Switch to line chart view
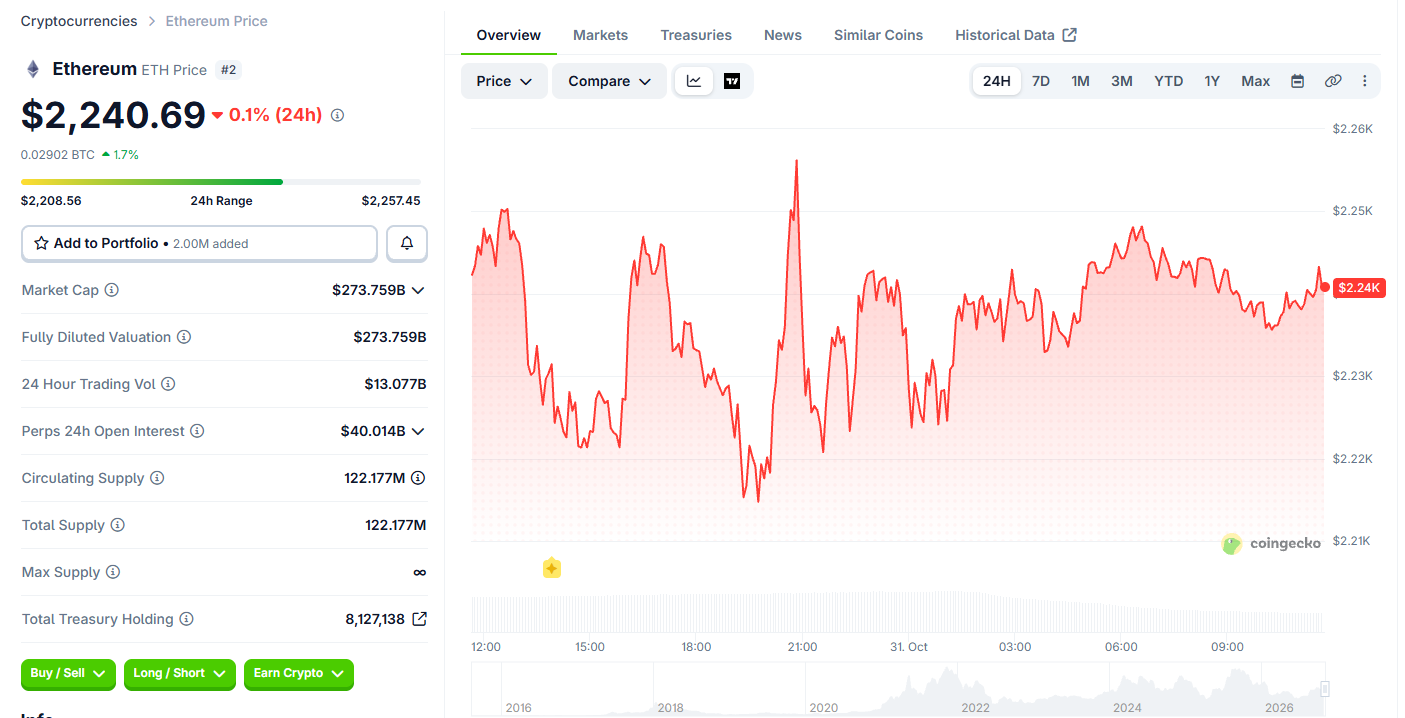 coord(694,81)
